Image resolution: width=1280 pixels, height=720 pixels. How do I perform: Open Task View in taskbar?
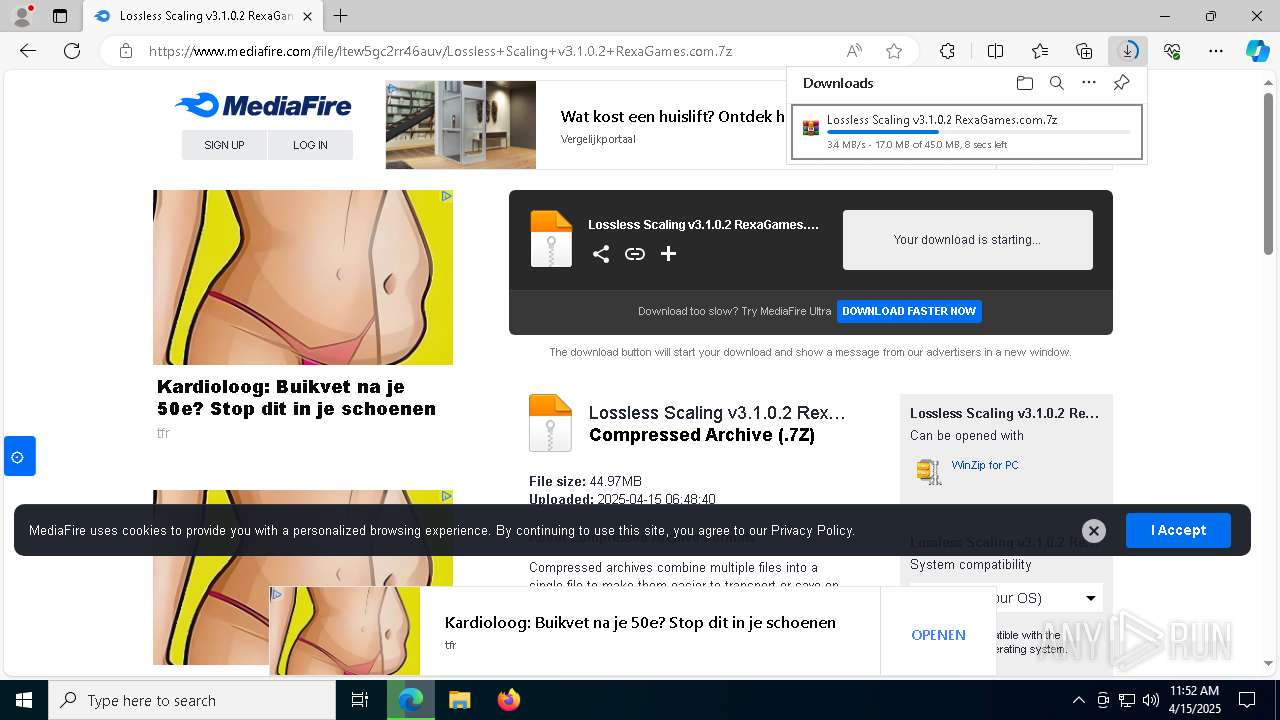click(360, 700)
